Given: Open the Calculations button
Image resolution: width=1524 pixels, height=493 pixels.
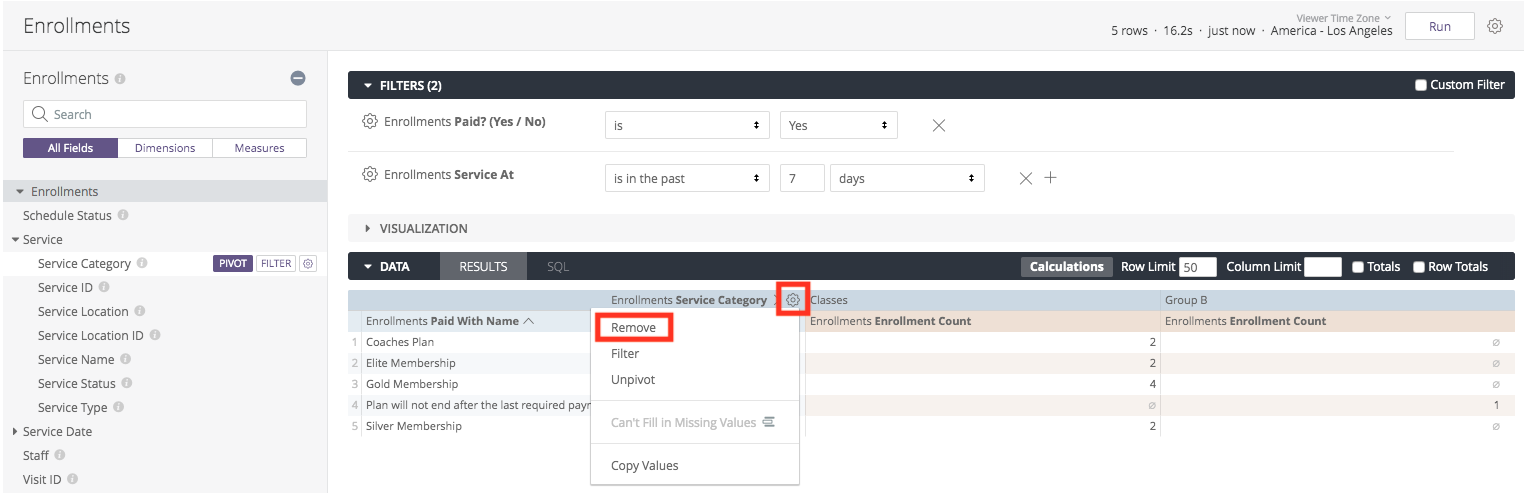Looking at the screenshot, I should tap(1066, 267).
